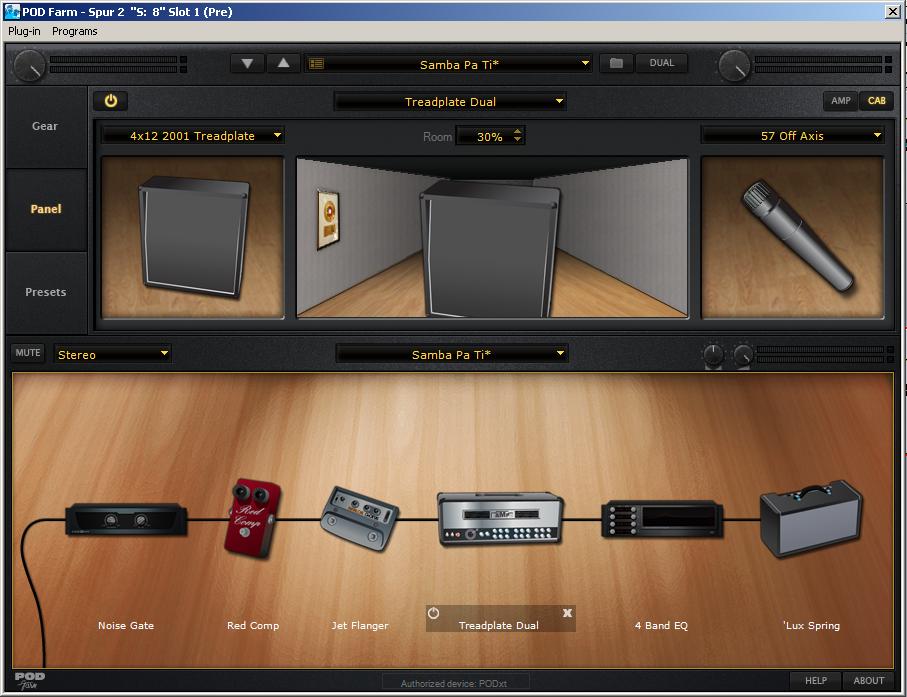The image size is (907, 697).
Task: Decrease the Room percentage with down arrow
Action: pyautogui.click(x=518, y=140)
